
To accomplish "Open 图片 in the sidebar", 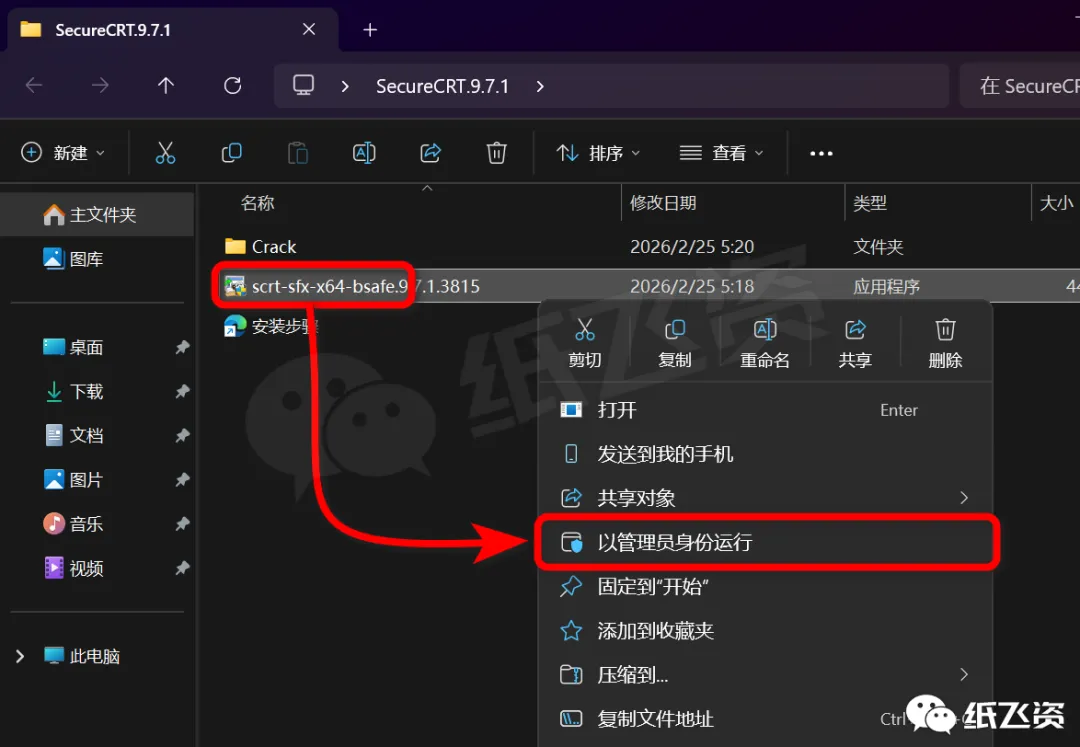I will click(86, 480).
